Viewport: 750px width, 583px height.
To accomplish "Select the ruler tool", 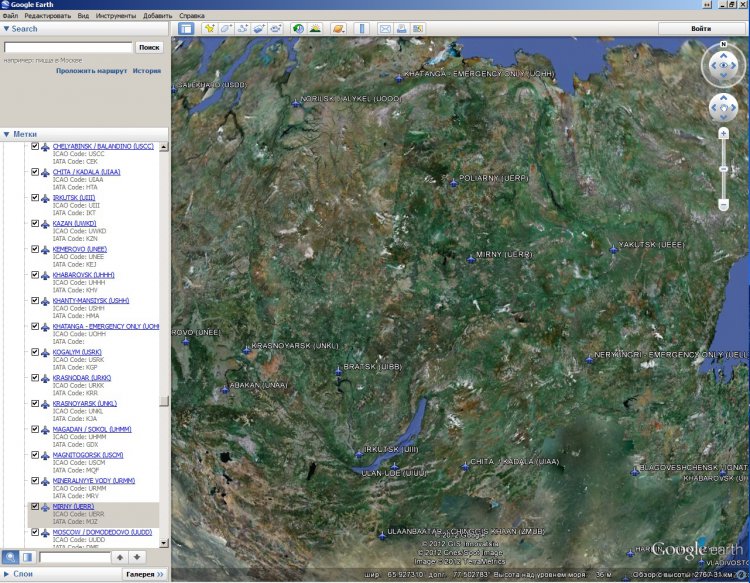I will [362, 29].
